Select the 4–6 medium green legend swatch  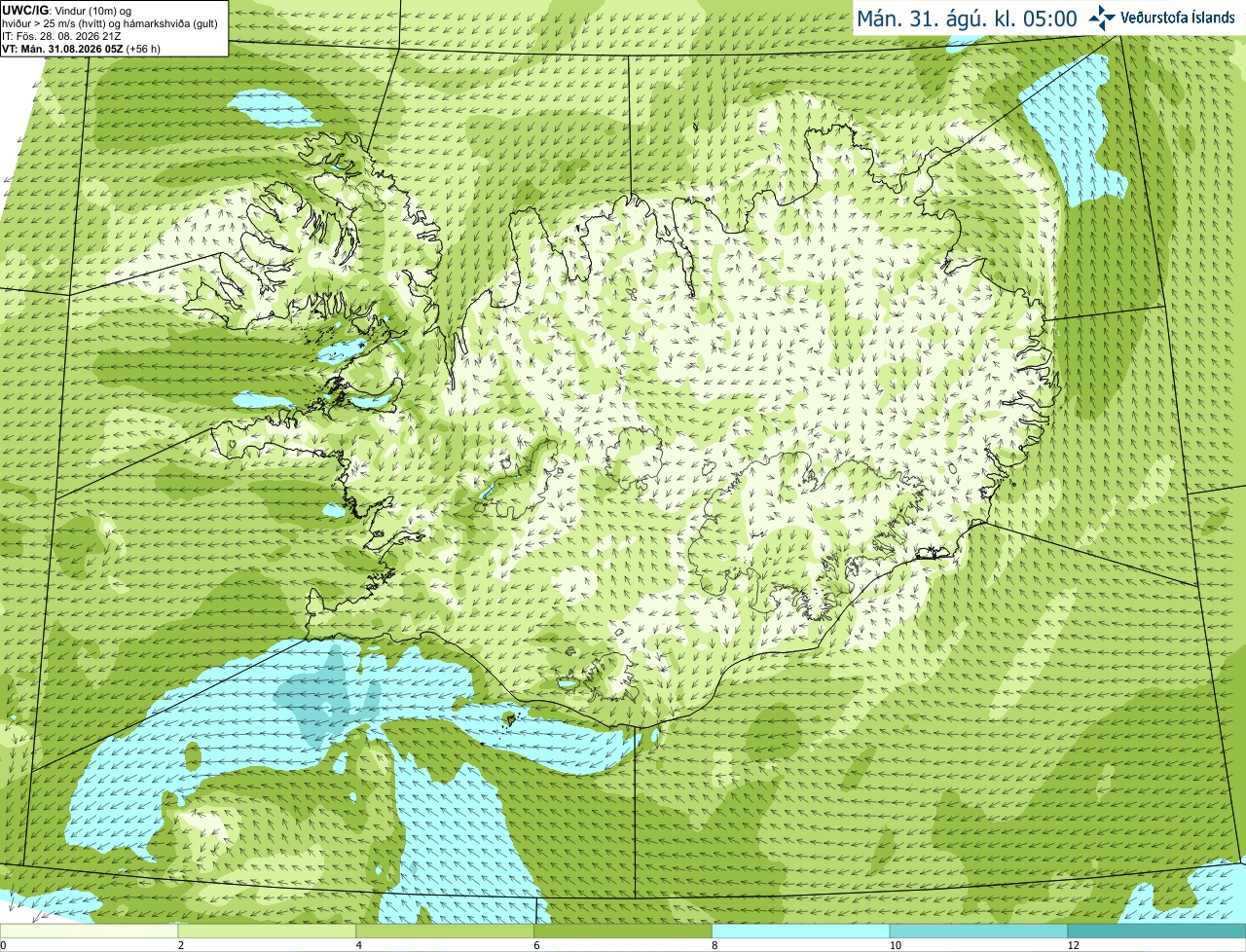445,932
